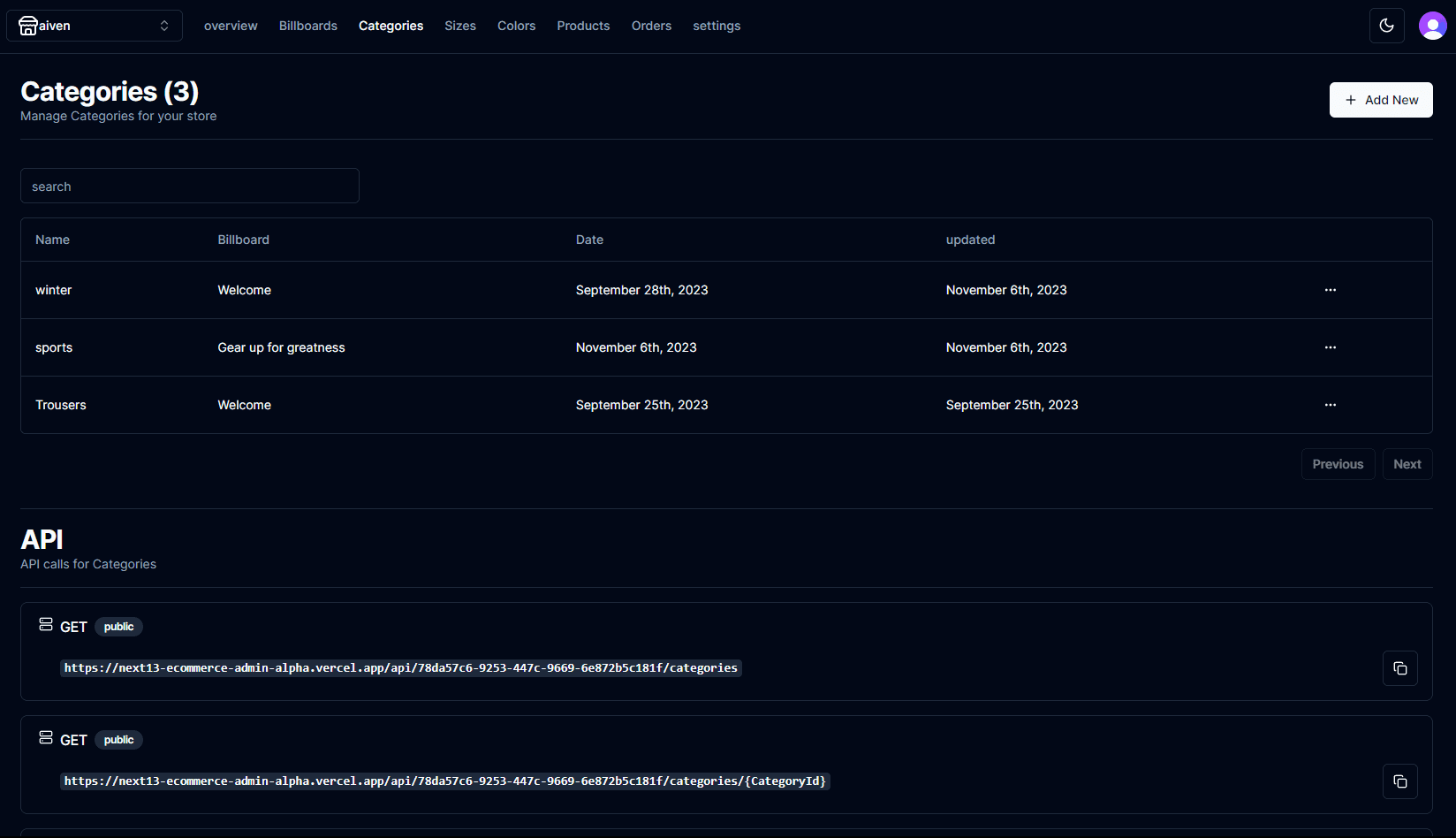The image size is (1456, 838).
Task: Click the winter category name
Action: coord(54,290)
